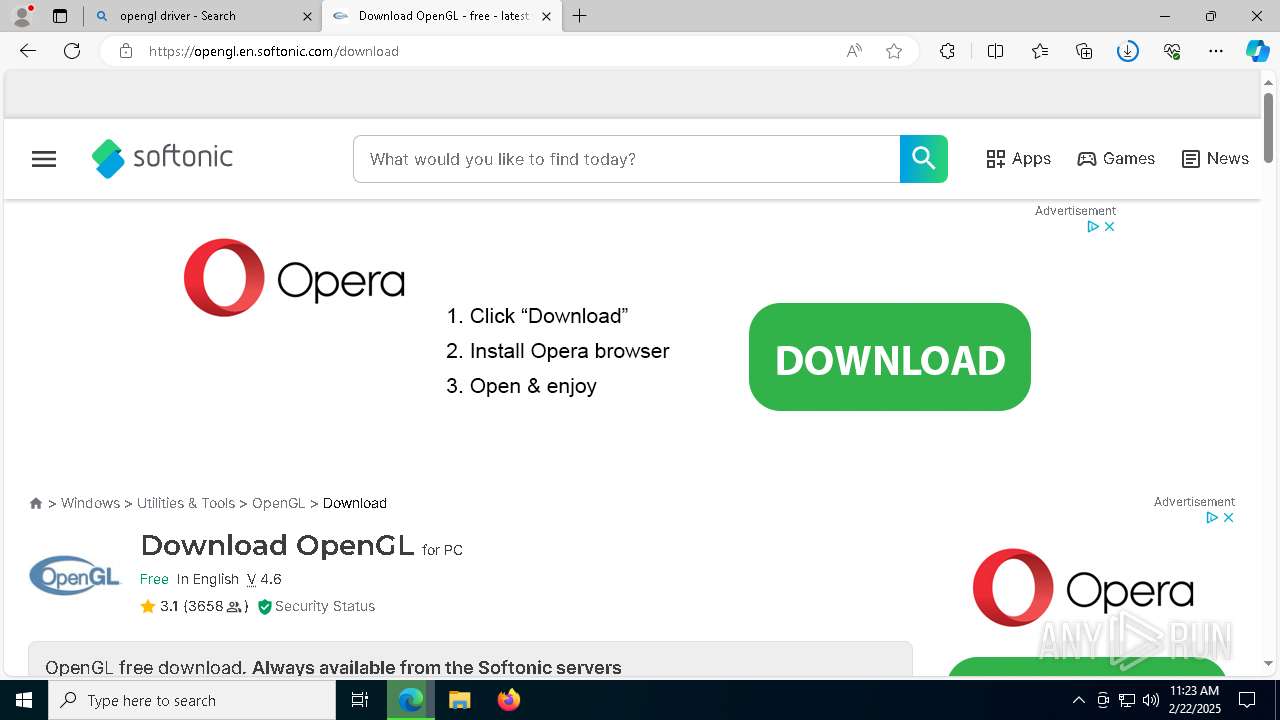Open the network status tray icon
Viewport: 1280px width, 720px height.
point(1127,700)
